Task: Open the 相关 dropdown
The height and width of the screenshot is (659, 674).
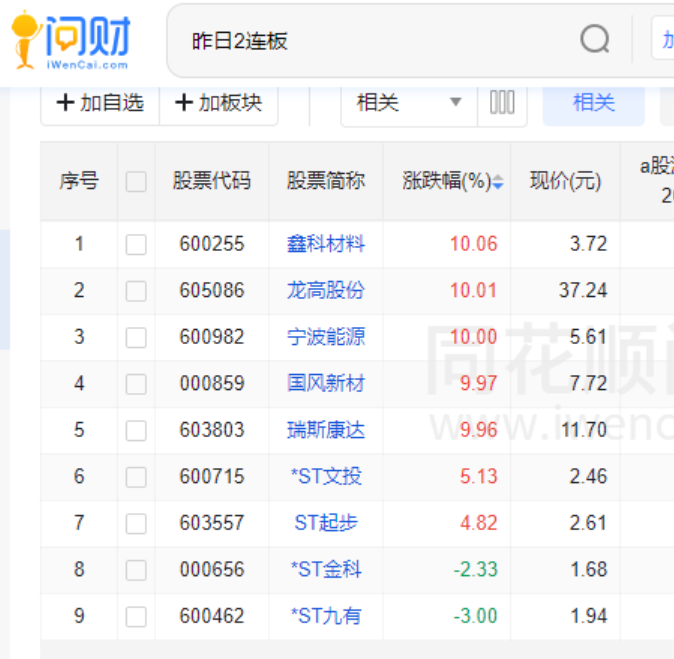Action: point(409,103)
